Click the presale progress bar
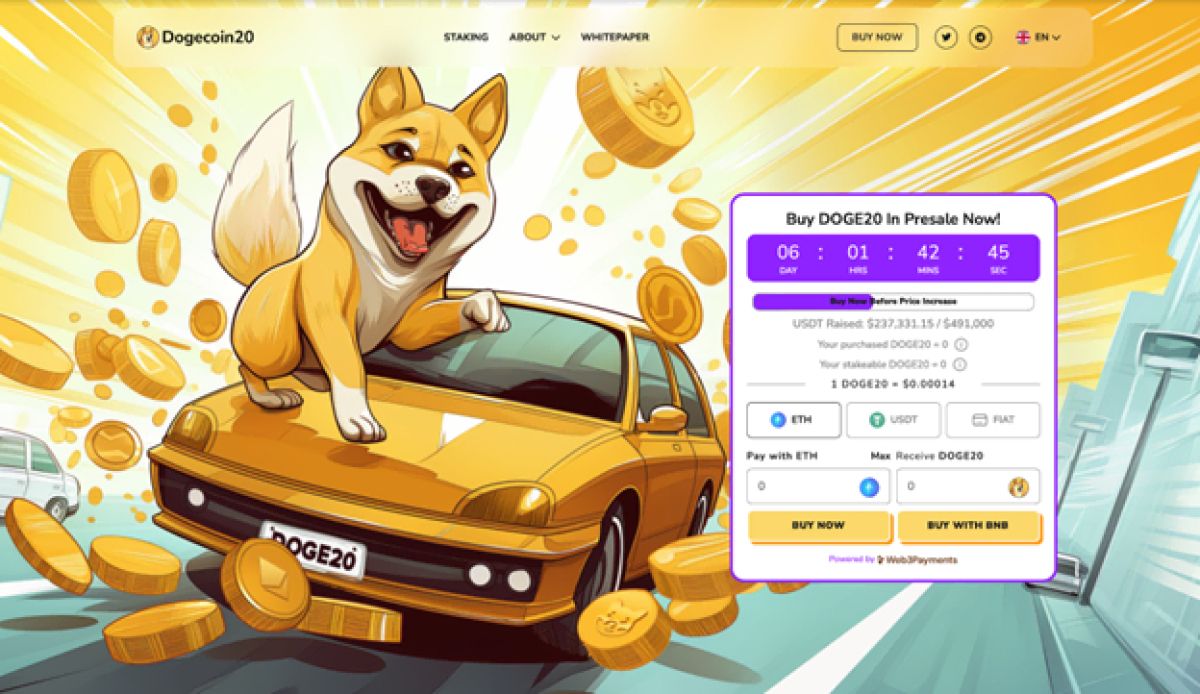Viewport: 1200px width, 694px height. point(893,301)
